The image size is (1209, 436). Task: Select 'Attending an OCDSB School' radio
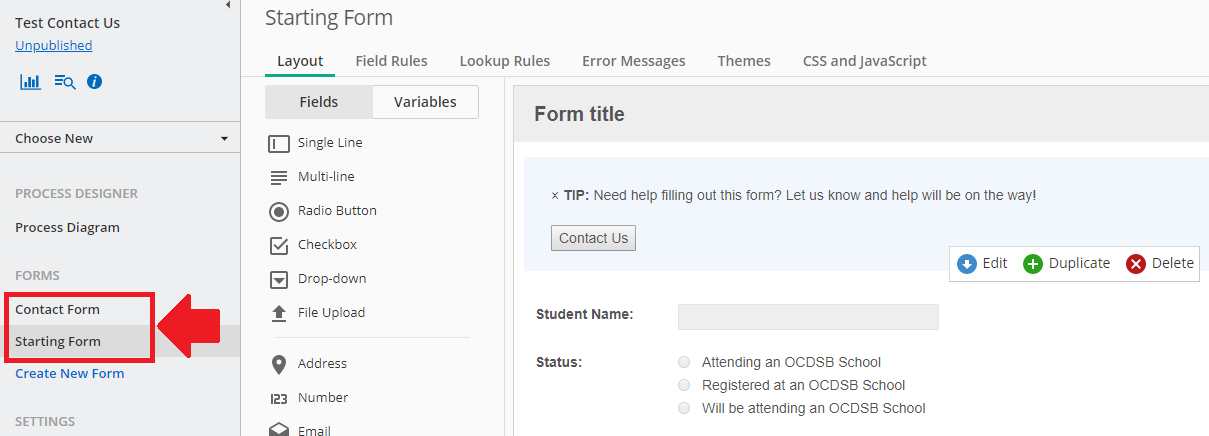[x=684, y=362]
